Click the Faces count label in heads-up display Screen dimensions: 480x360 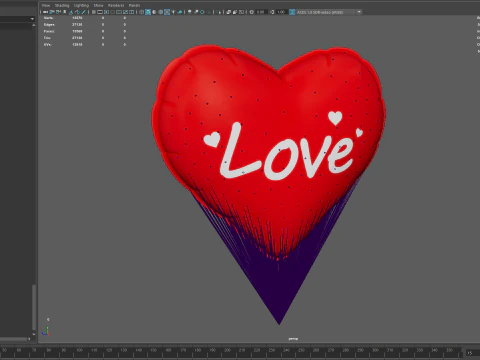[49, 31]
